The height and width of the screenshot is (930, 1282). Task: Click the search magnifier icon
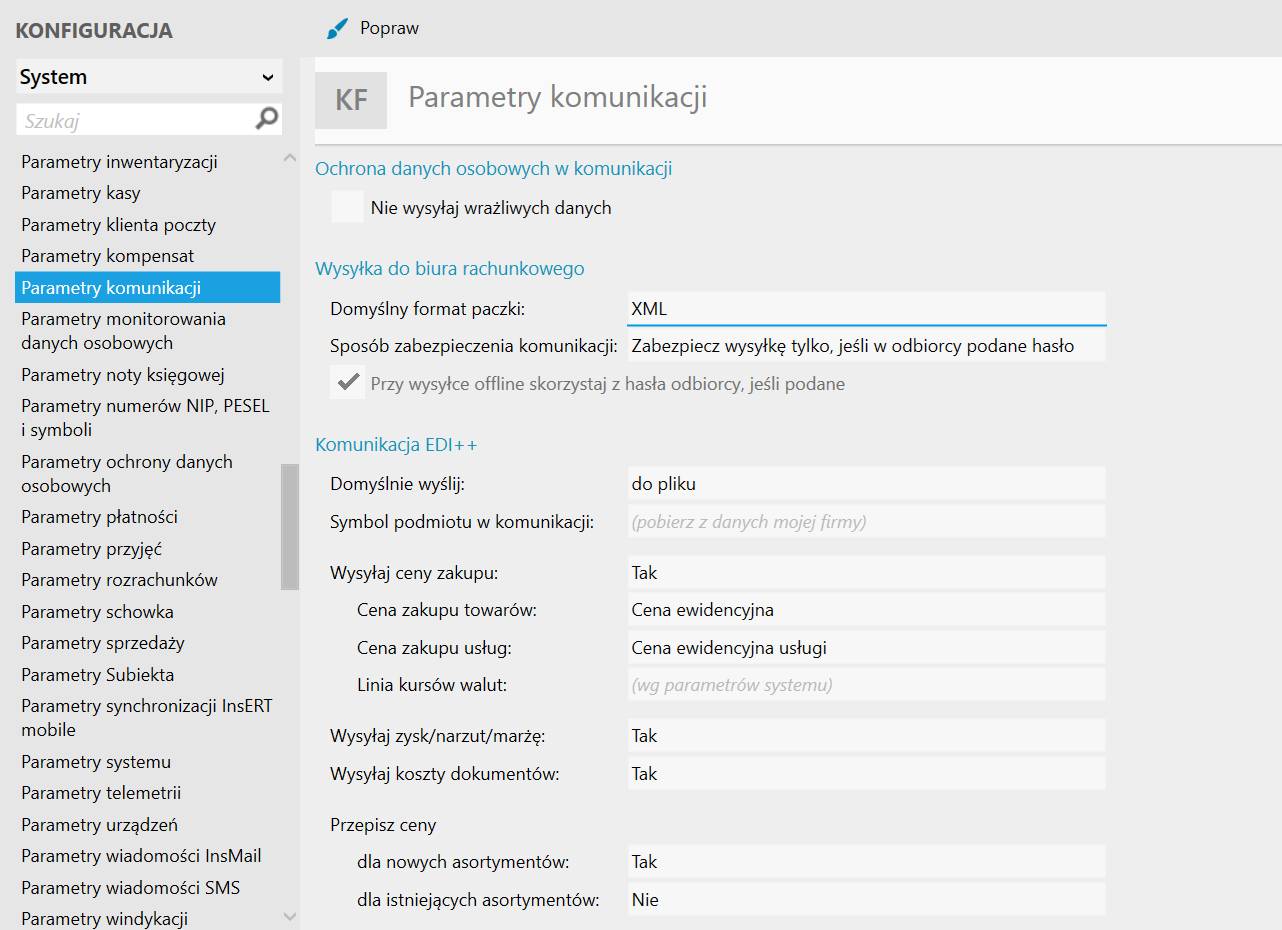(267, 120)
